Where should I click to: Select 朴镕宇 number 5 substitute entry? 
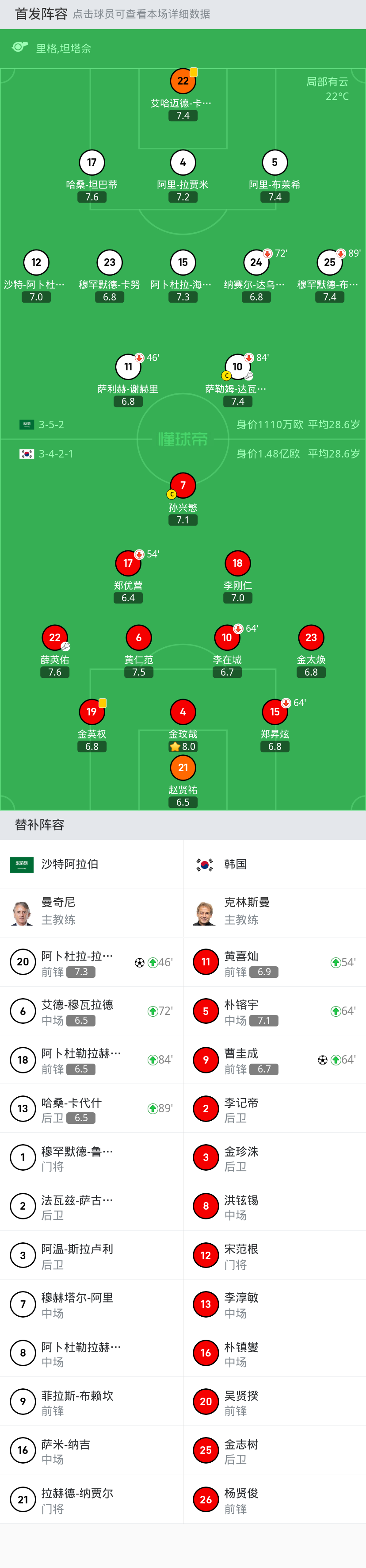click(x=274, y=1011)
